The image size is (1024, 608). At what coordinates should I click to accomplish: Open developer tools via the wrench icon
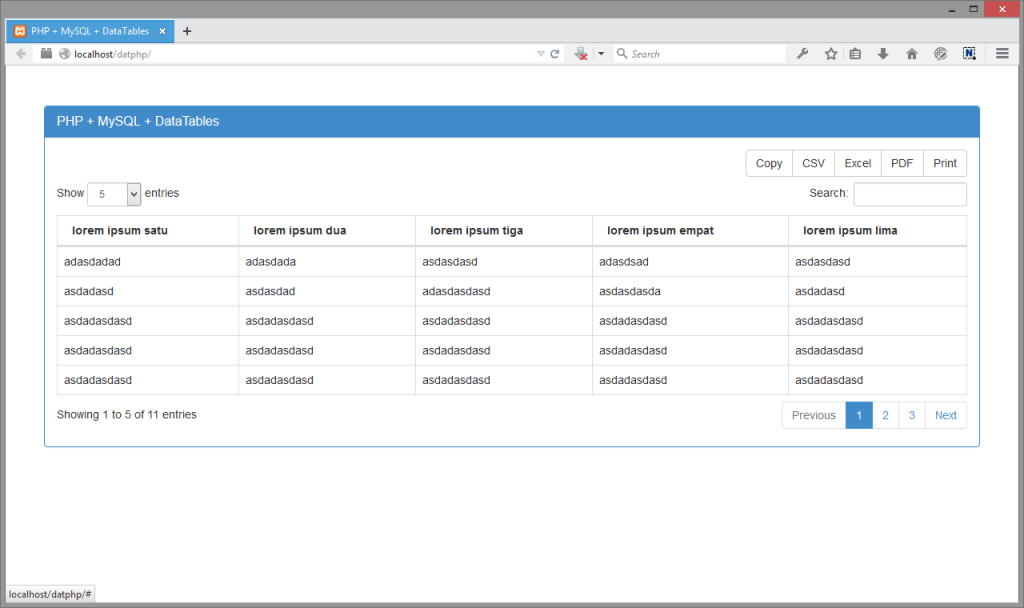point(803,53)
